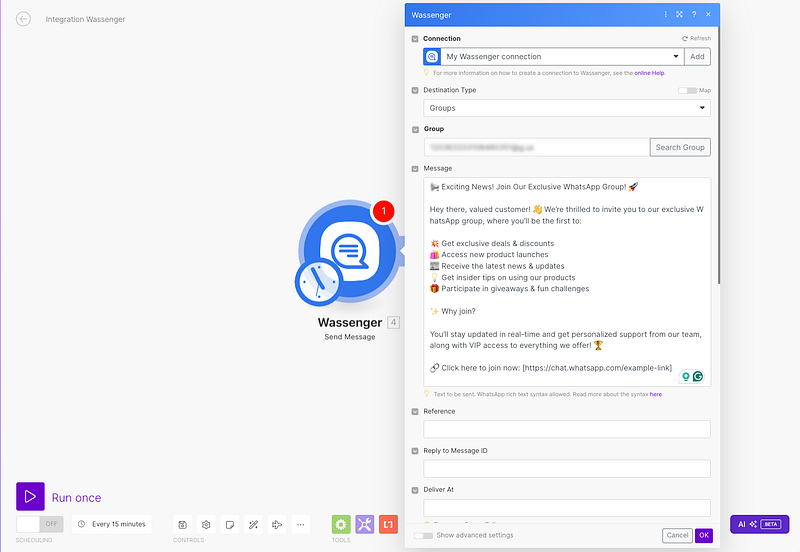Open scenario settings gear in Controls
Image resolution: width=800 pixels, height=552 pixels.
(x=206, y=524)
